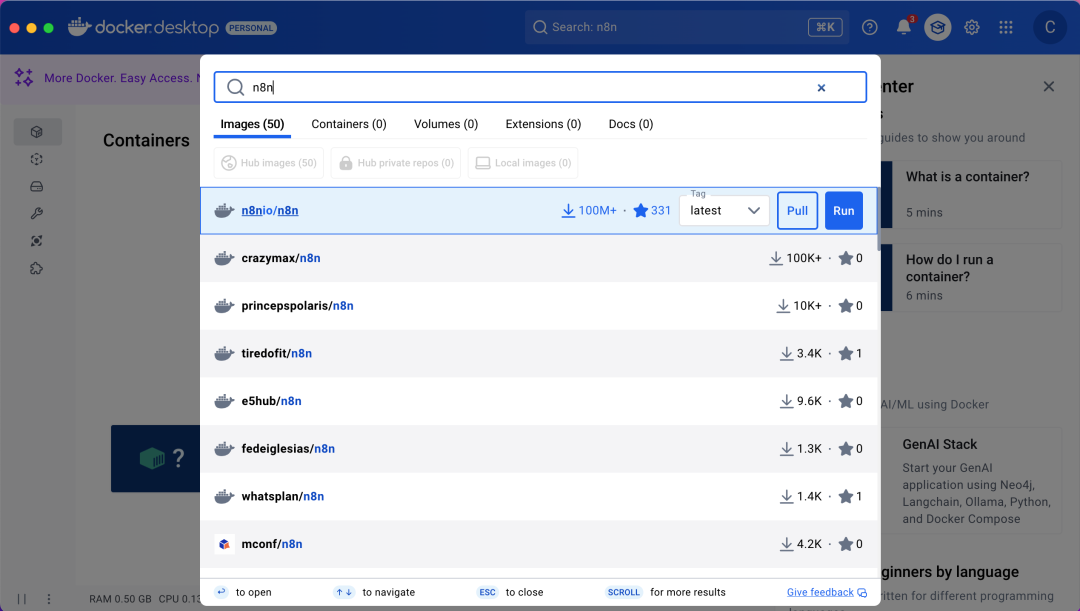The height and width of the screenshot is (611, 1080).
Task: Open the Learning Center graduation cap icon
Action: tap(937, 27)
